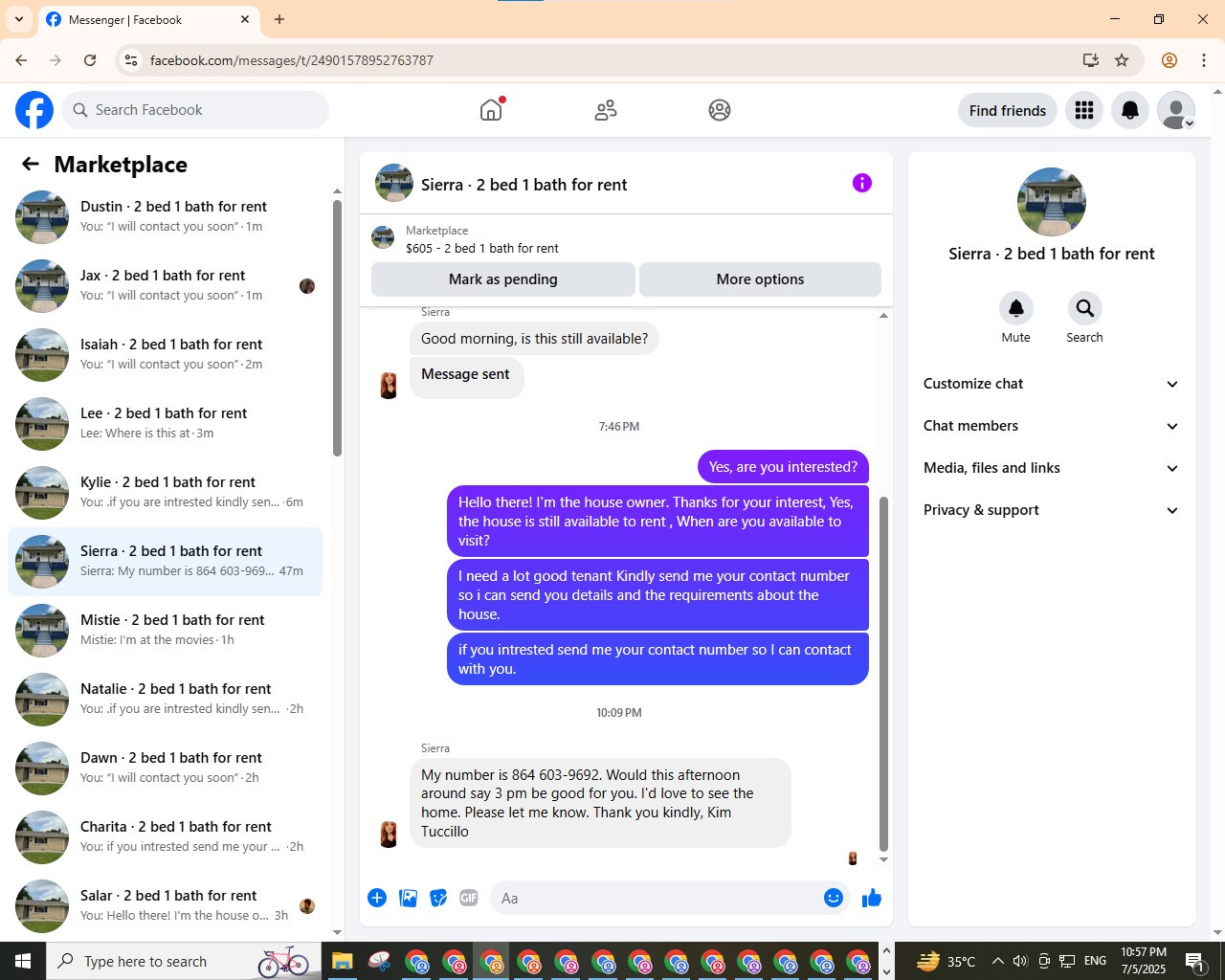Click the Mark as pending button
1225x980 pixels.
pos(503,279)
